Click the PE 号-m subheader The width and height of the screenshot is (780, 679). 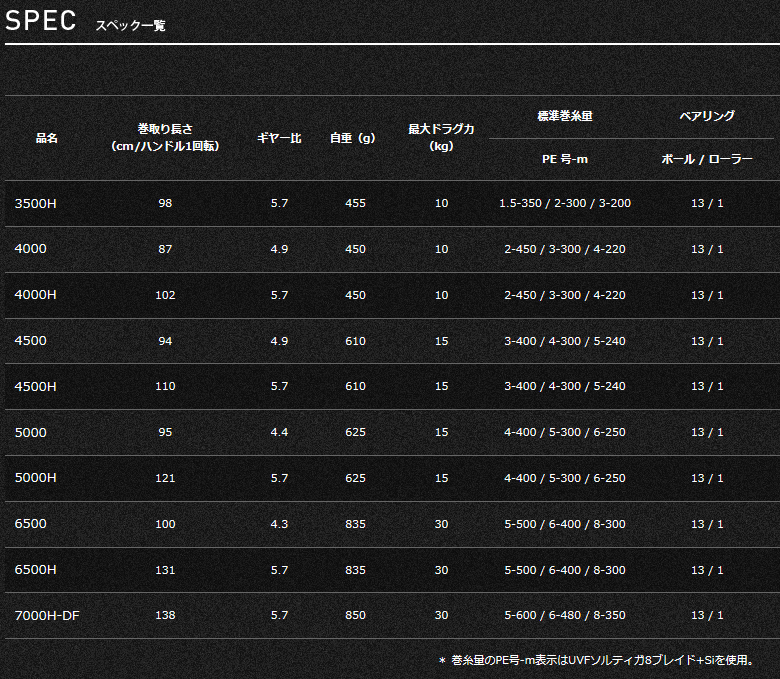pos(565,159)
